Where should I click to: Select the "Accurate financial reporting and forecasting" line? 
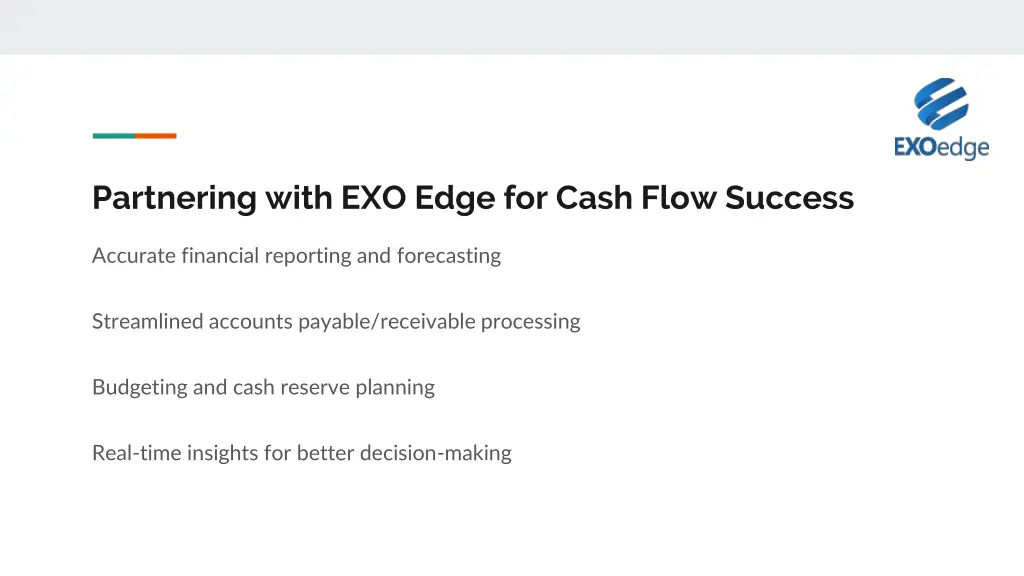[x=296, y=256]
